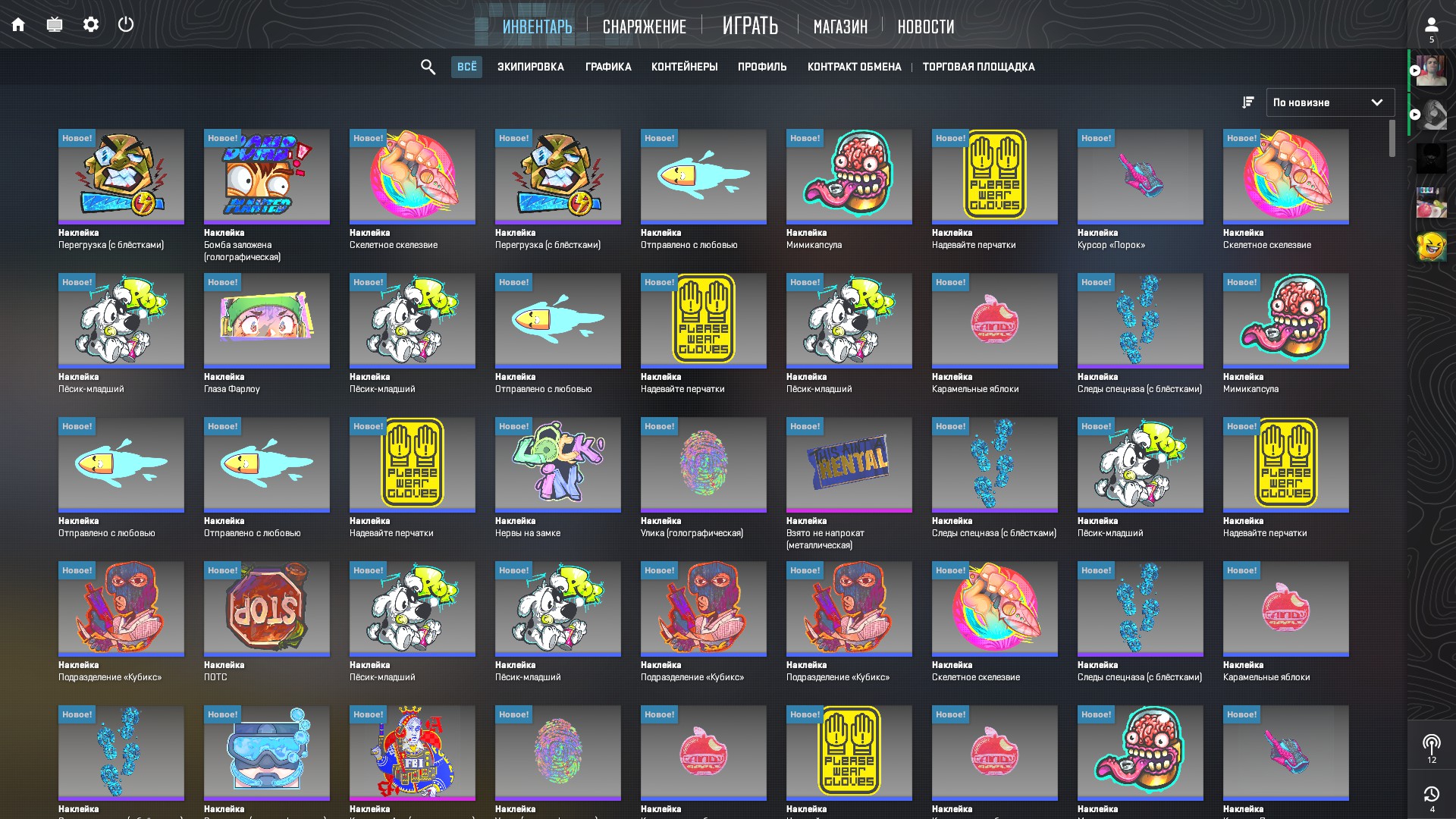This screenshot has height=819, width=1456.
Task: Open the friends list person icon
Action: (x=1431, y=25)
